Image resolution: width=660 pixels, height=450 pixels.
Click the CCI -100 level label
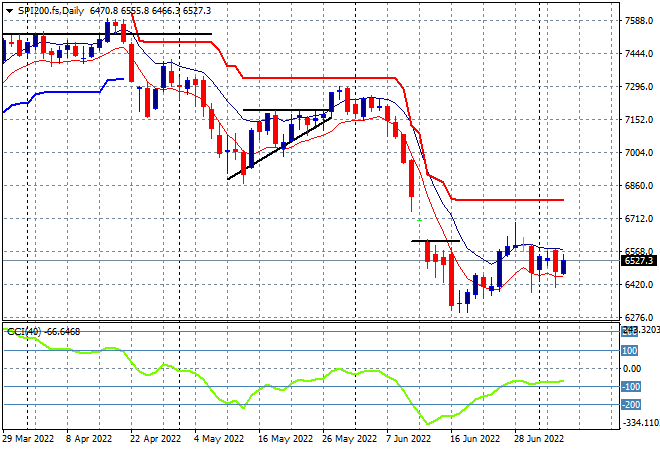(x=631, y=387)
